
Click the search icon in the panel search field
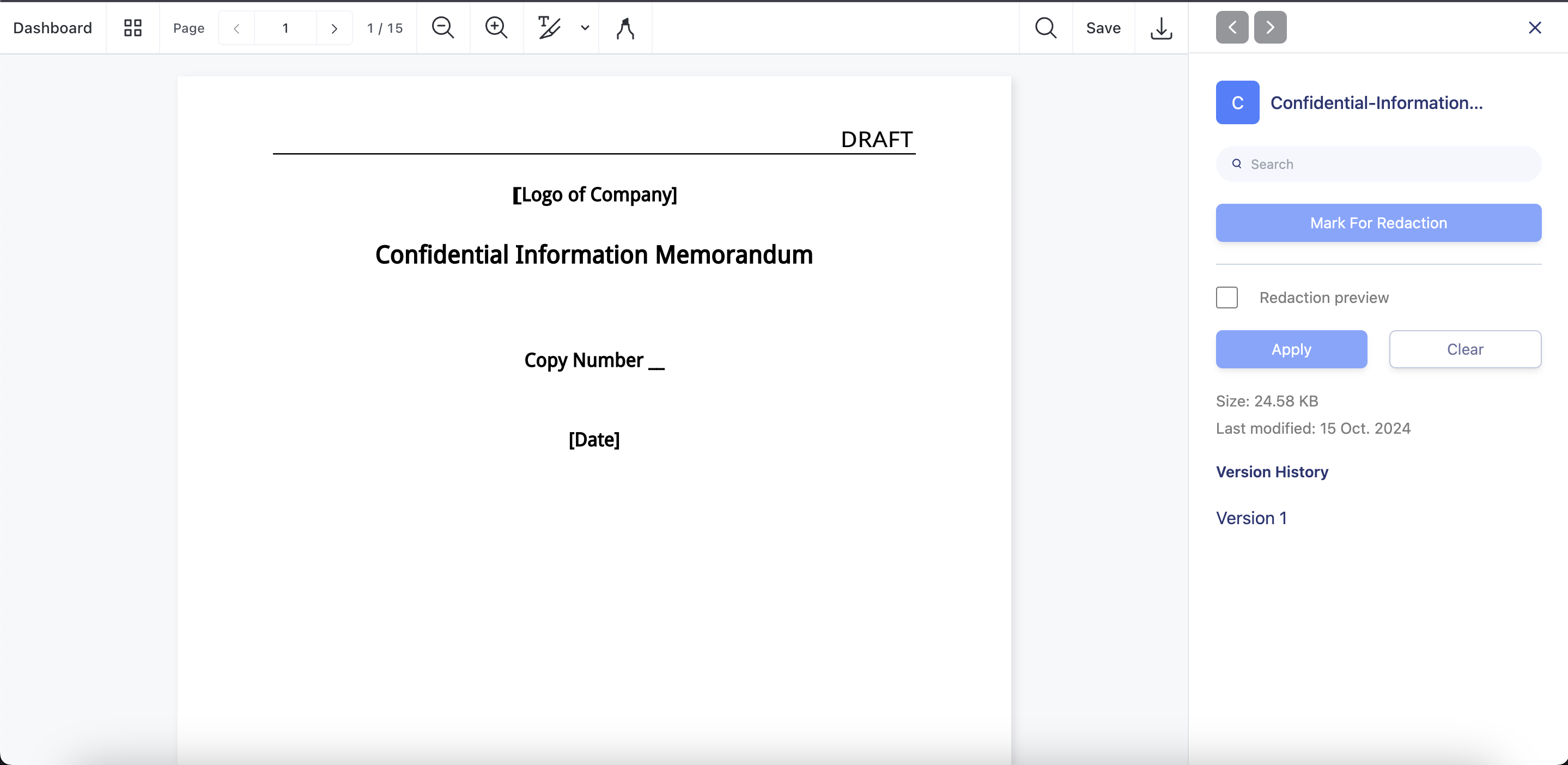coord(1237,163)
